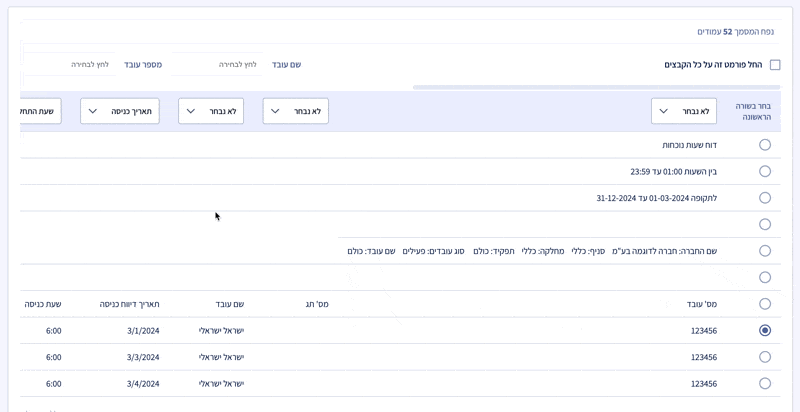The width and height of the screenshot is (800, 412).
Task: Click ישראל ישראלי in the 3/3/2024 row
Action: point(221,357)
